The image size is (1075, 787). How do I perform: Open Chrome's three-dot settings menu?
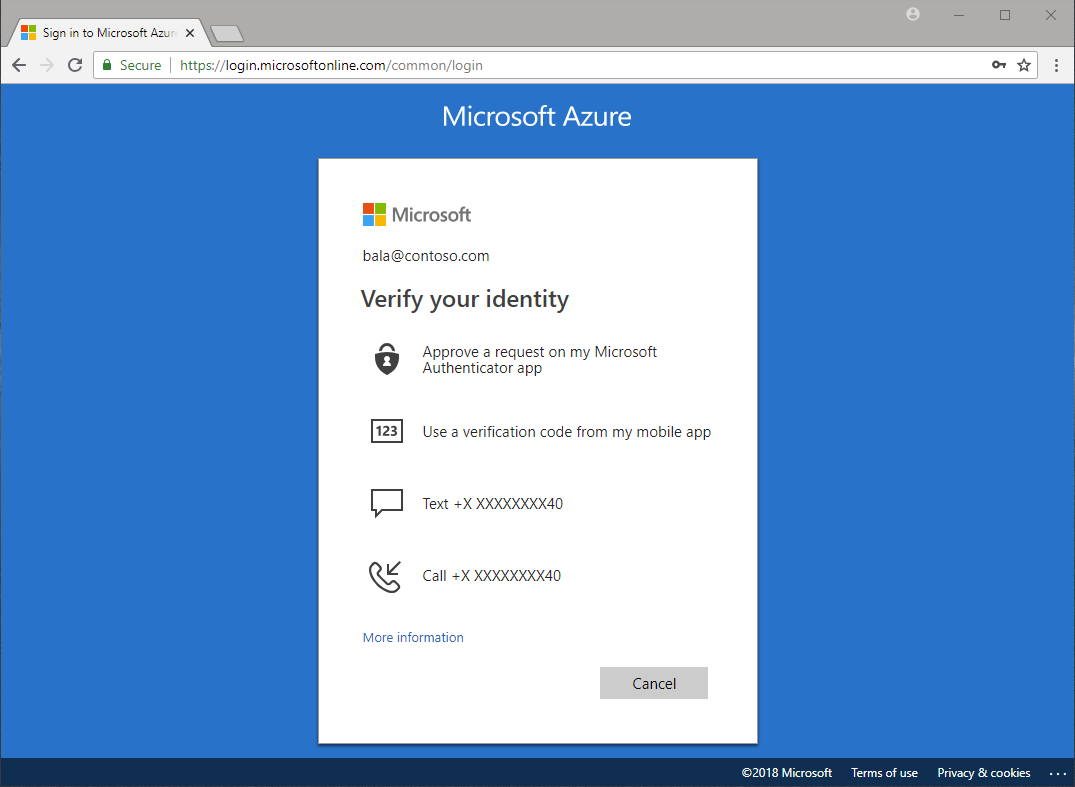point(1057,64)
